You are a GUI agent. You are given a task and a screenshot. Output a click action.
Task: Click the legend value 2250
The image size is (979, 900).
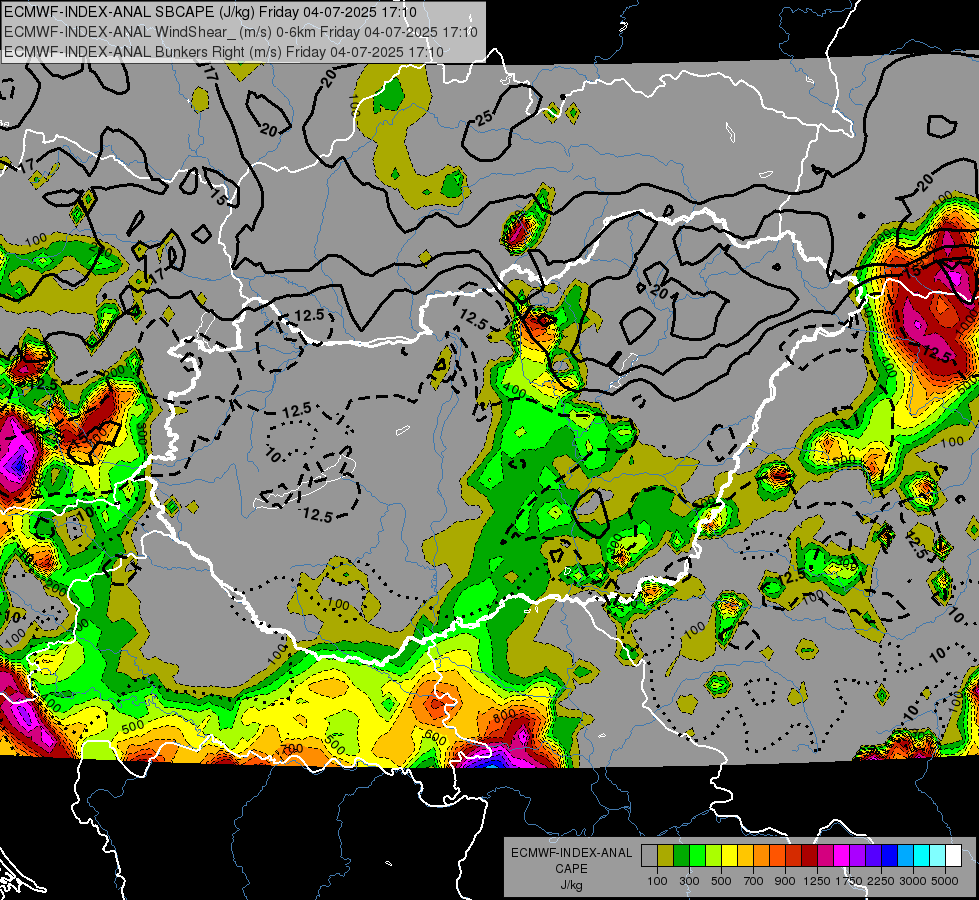click(881, 881)
